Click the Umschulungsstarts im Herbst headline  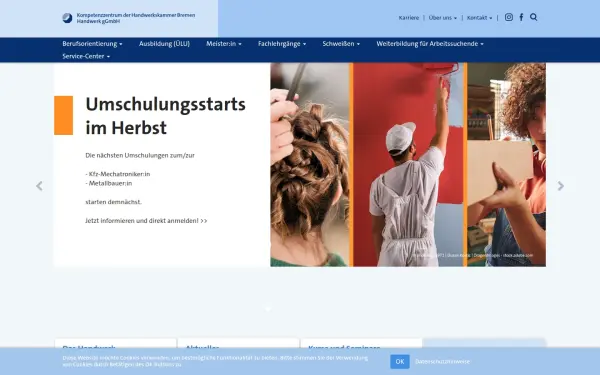pos(165,116)
